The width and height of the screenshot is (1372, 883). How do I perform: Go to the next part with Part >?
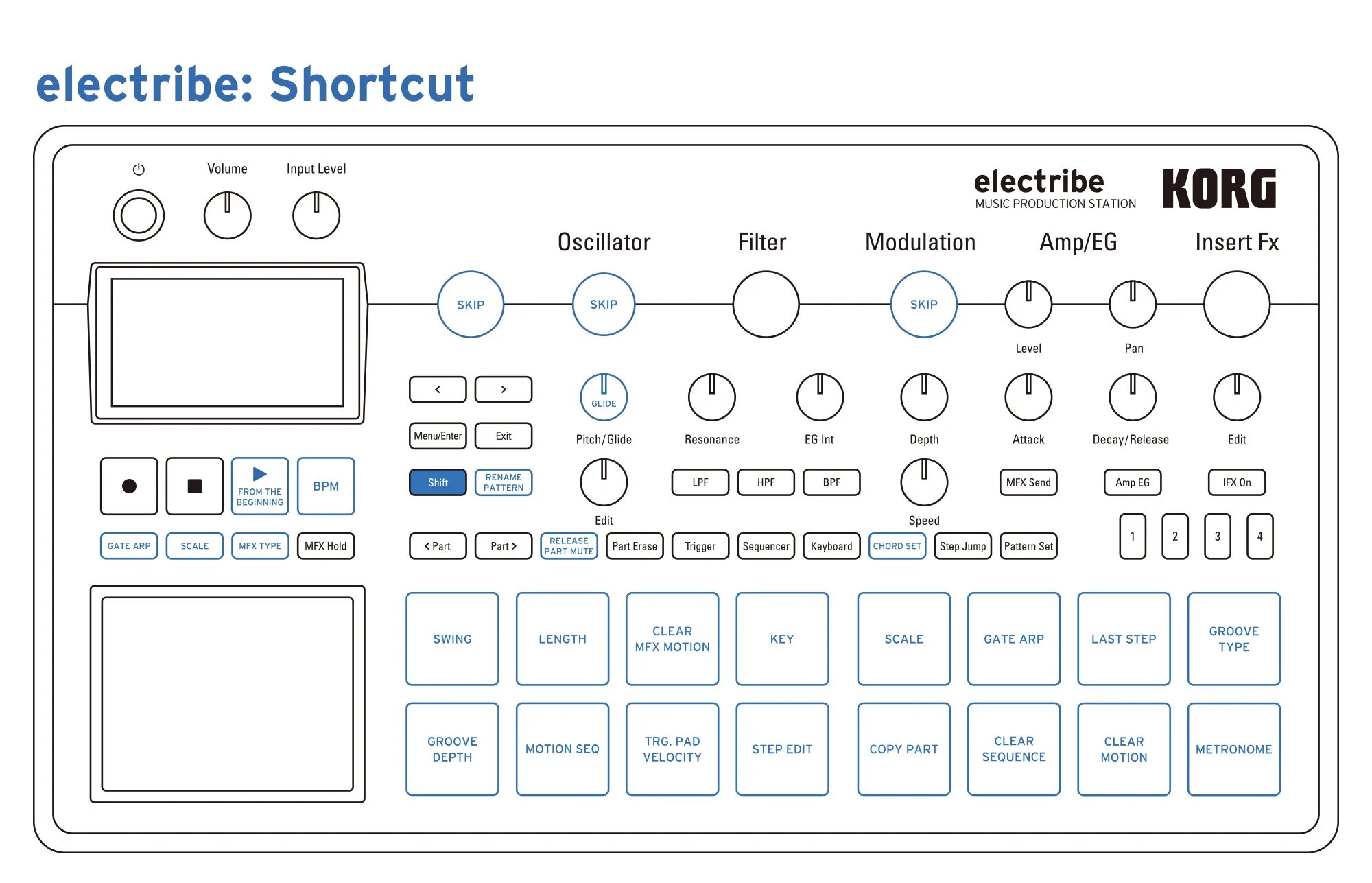pyautogui.click(x=503, y=546)
